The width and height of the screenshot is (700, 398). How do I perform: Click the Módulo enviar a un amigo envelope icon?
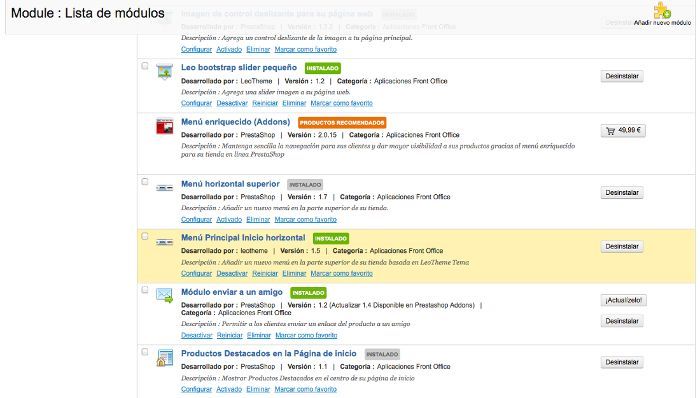164,295
